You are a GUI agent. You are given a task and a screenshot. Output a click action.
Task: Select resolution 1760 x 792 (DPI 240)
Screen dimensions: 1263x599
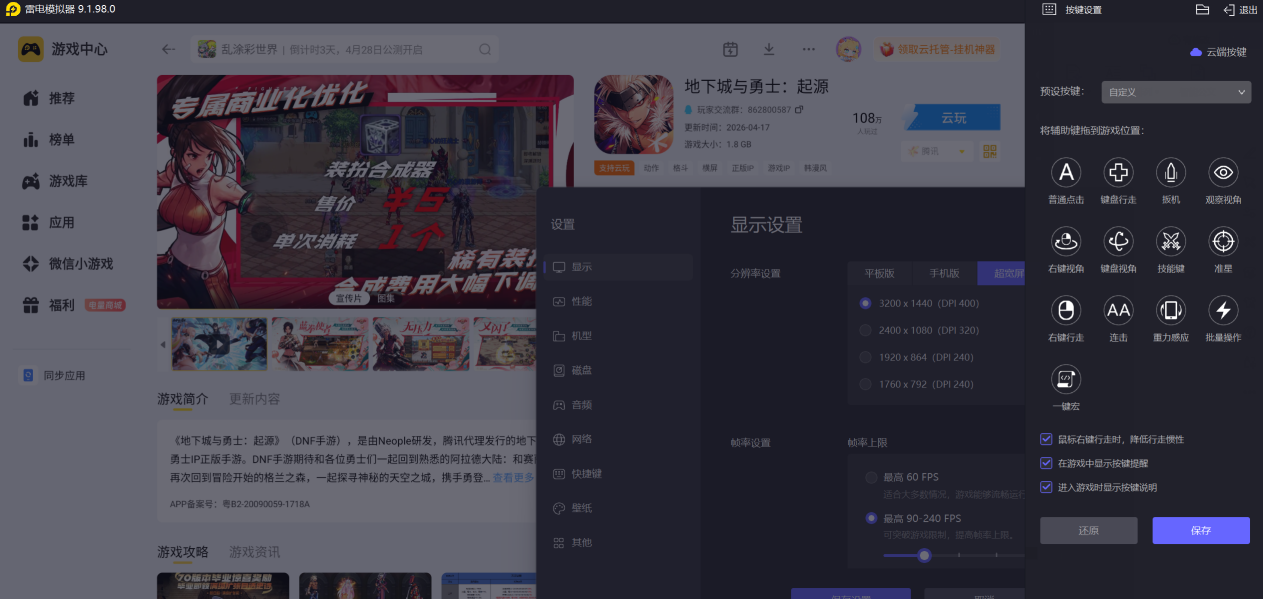(x=865, y=384)
